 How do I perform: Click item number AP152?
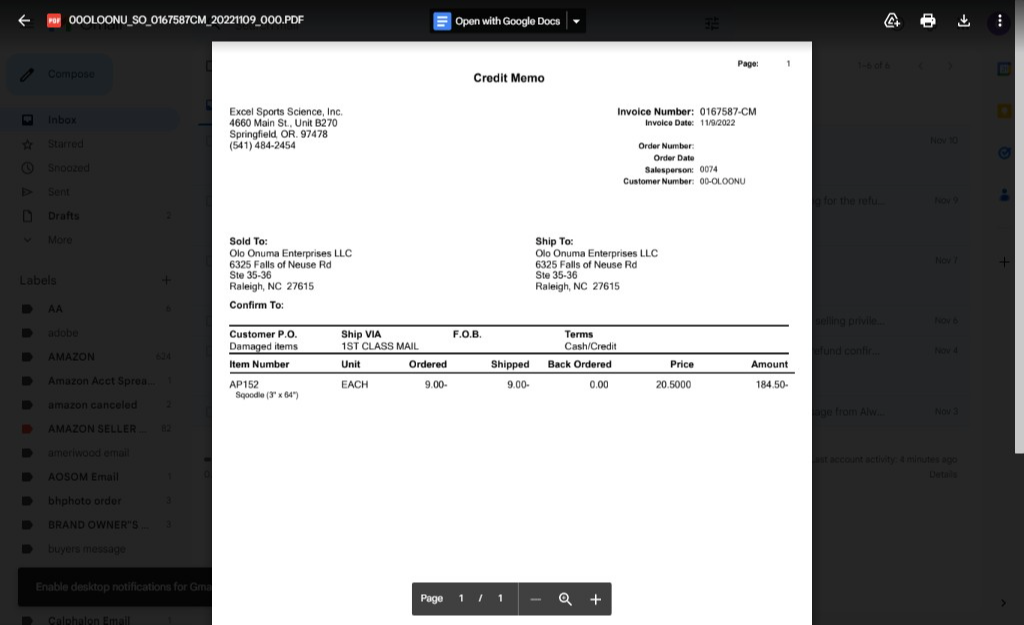(244, 385)
